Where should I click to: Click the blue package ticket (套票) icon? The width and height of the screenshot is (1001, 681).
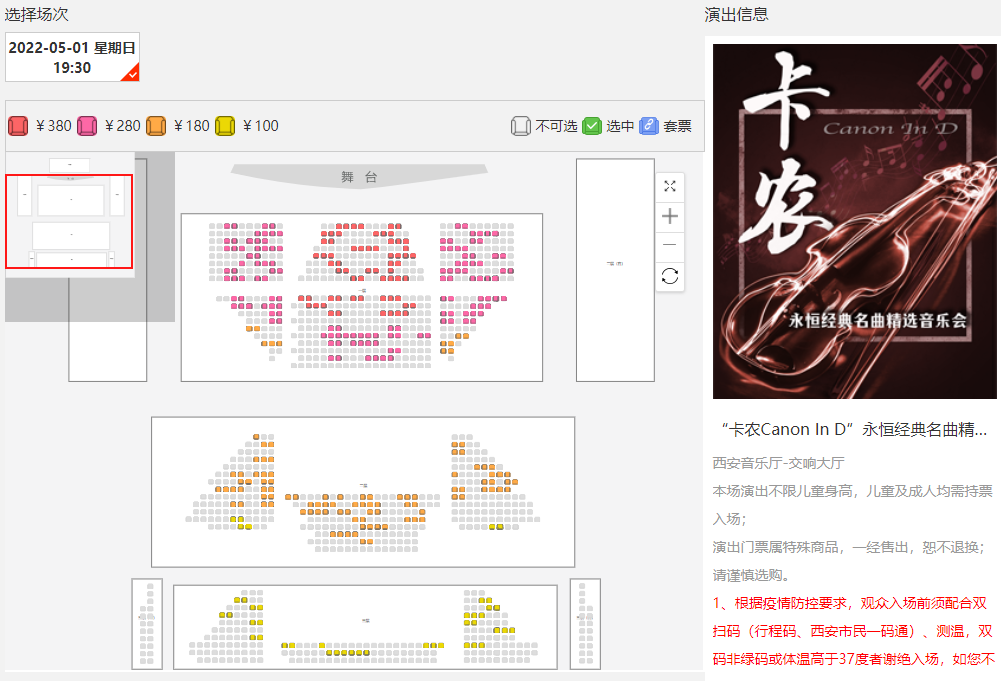point(649,126)
